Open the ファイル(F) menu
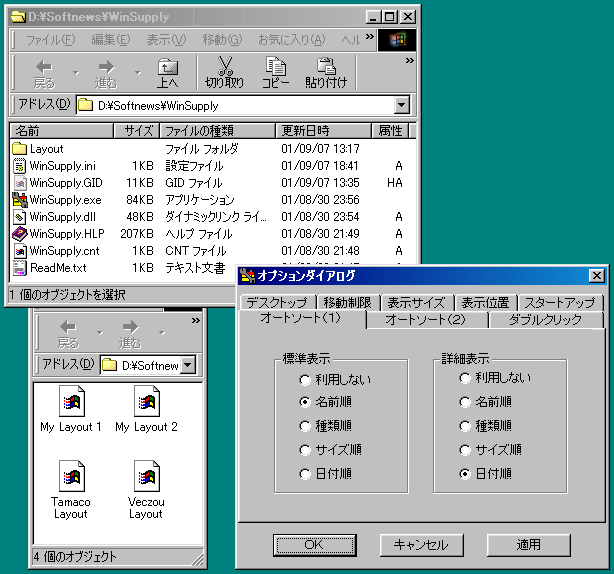 click(x=51, y=40)
